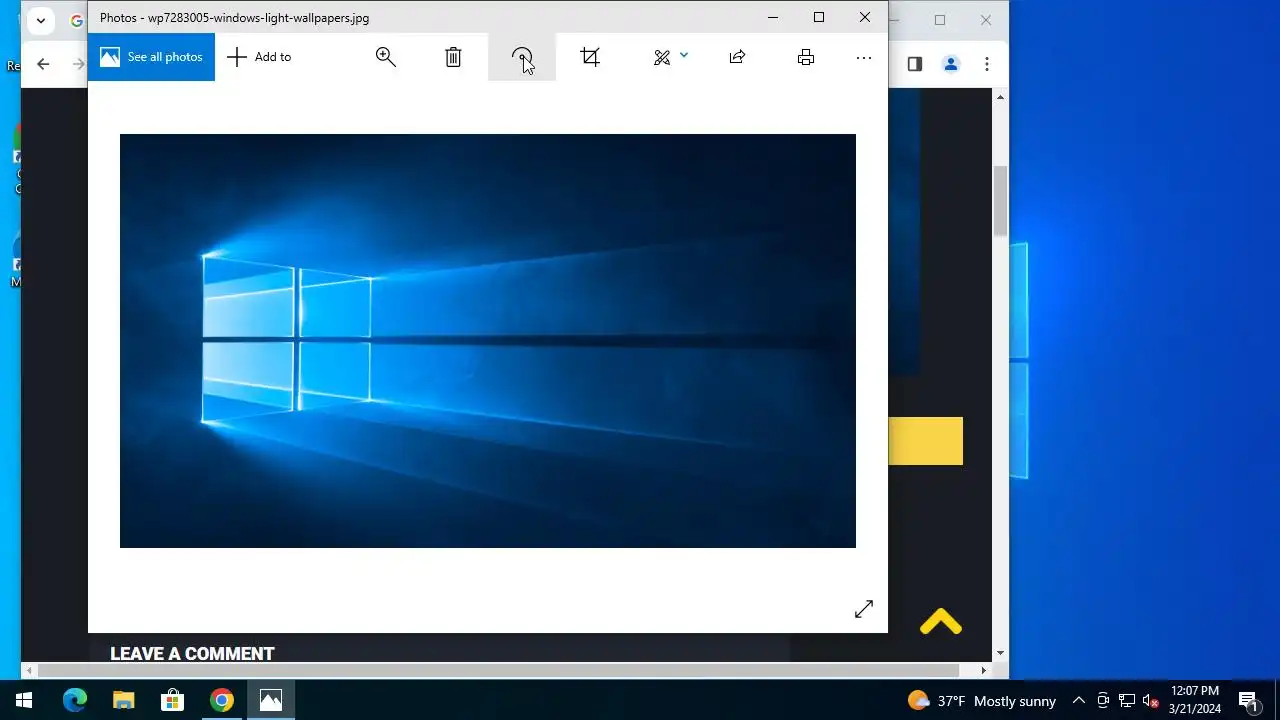Screen dimensions: 1280x720
Task: Open Chrome tab search dropdown arrow
Action: (40, 20)
